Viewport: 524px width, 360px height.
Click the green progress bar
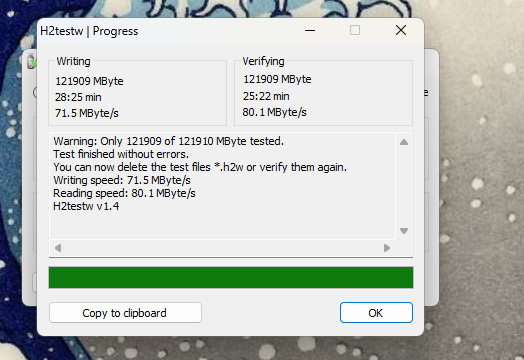[x=231, y=277]
